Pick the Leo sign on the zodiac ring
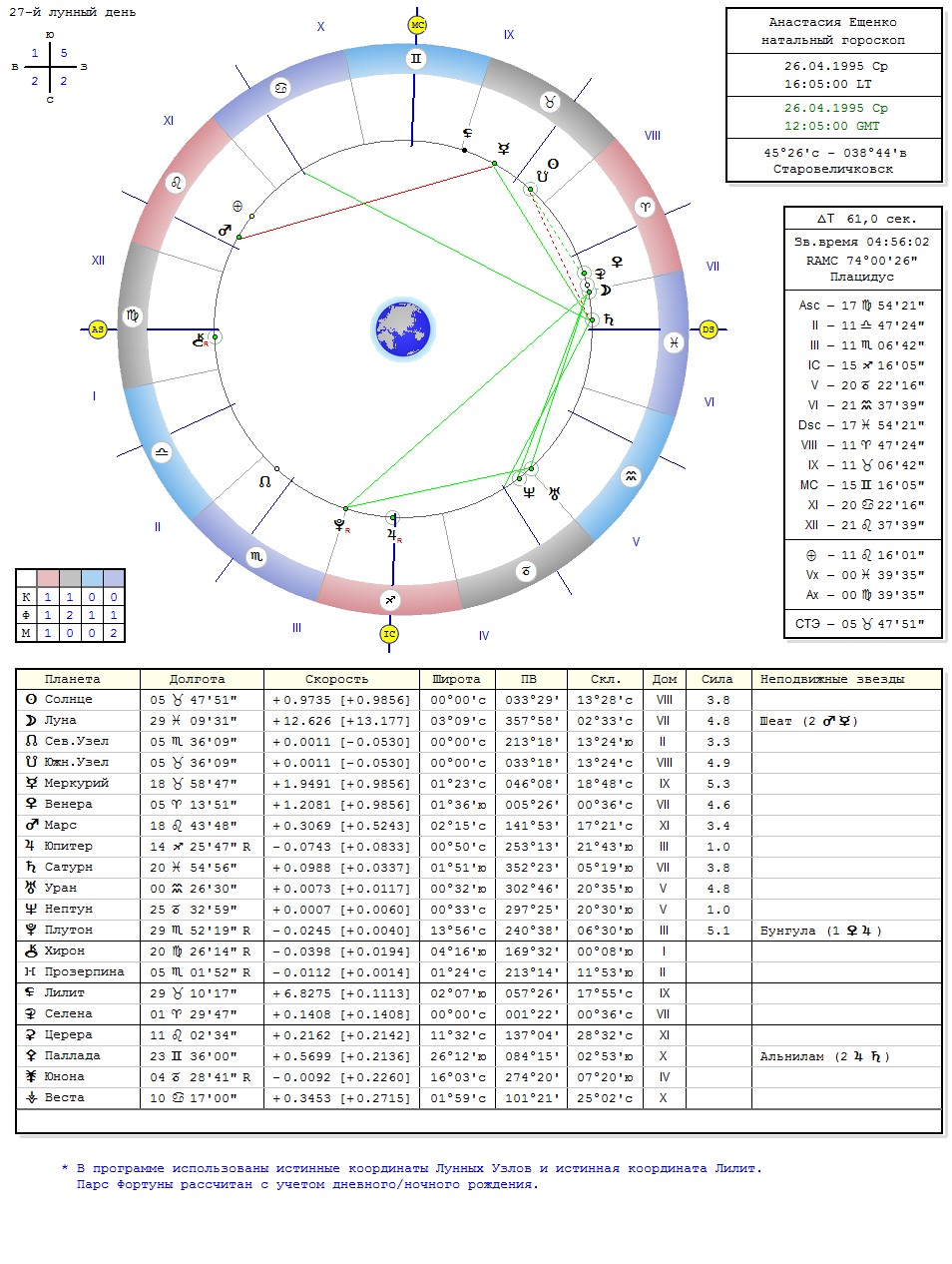This screenshot has height=1264, width=952. (x=177, y=183)
